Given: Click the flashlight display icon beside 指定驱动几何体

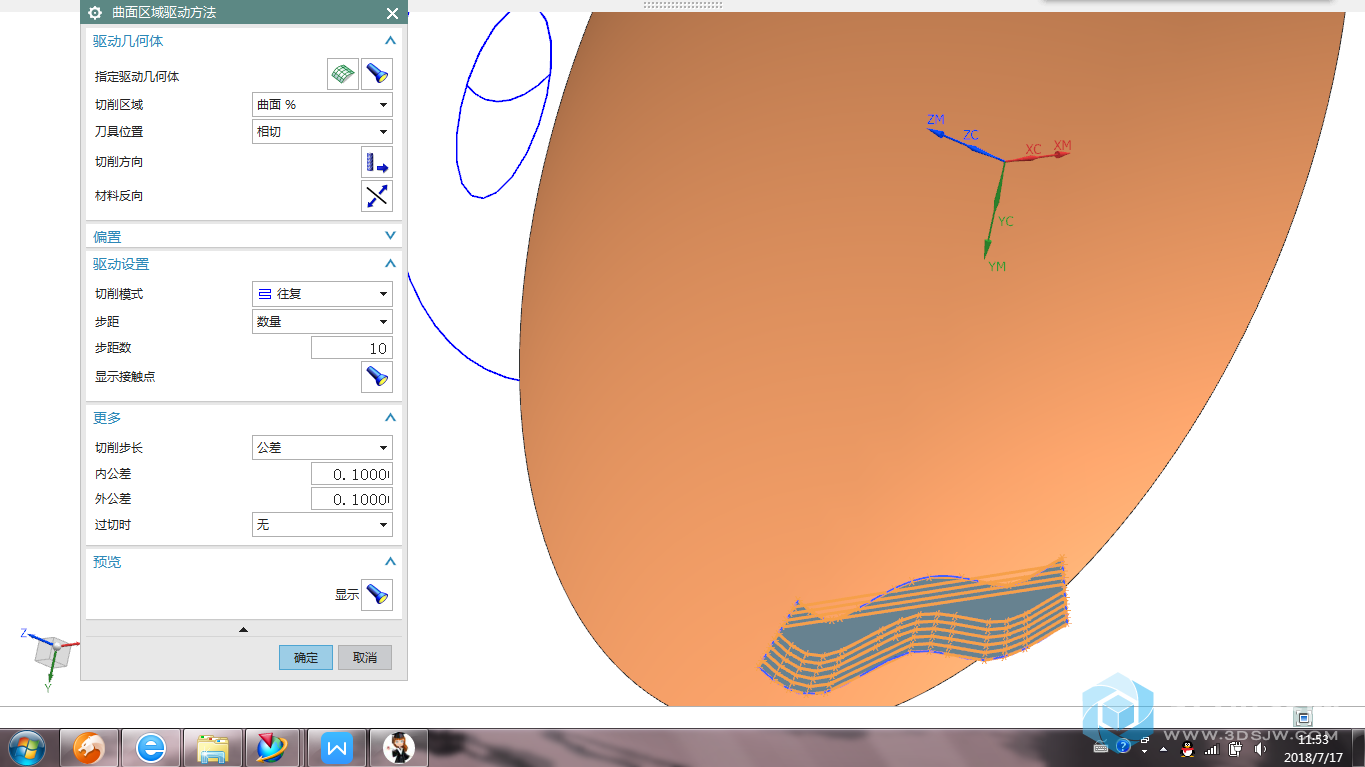Looking at the screenshot, I should [x=377, y=74].
